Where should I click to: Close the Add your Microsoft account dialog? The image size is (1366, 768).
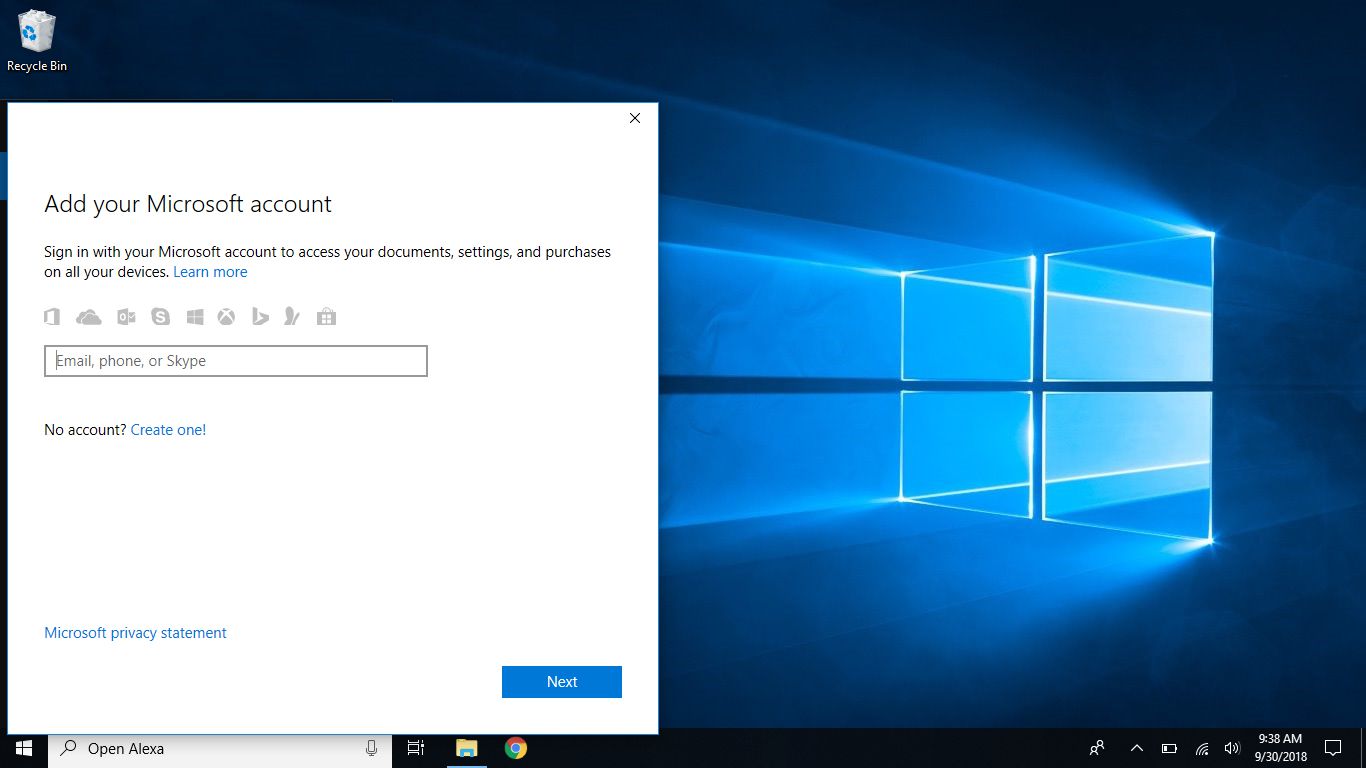635,118
